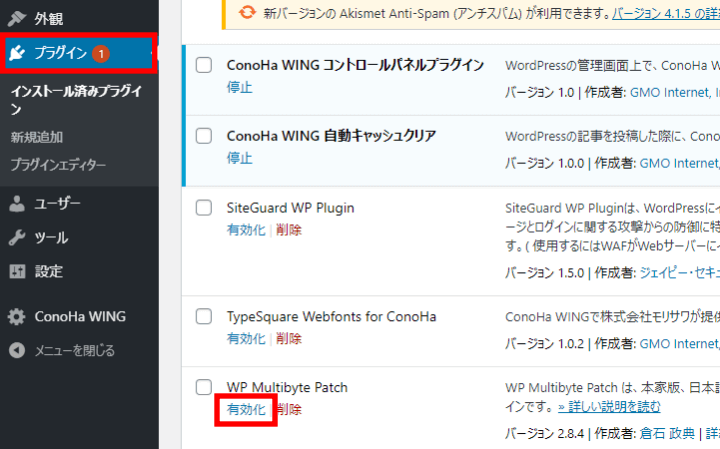Open GMO Internet author link for 自動キャッシュクリア

coord(680,163)
